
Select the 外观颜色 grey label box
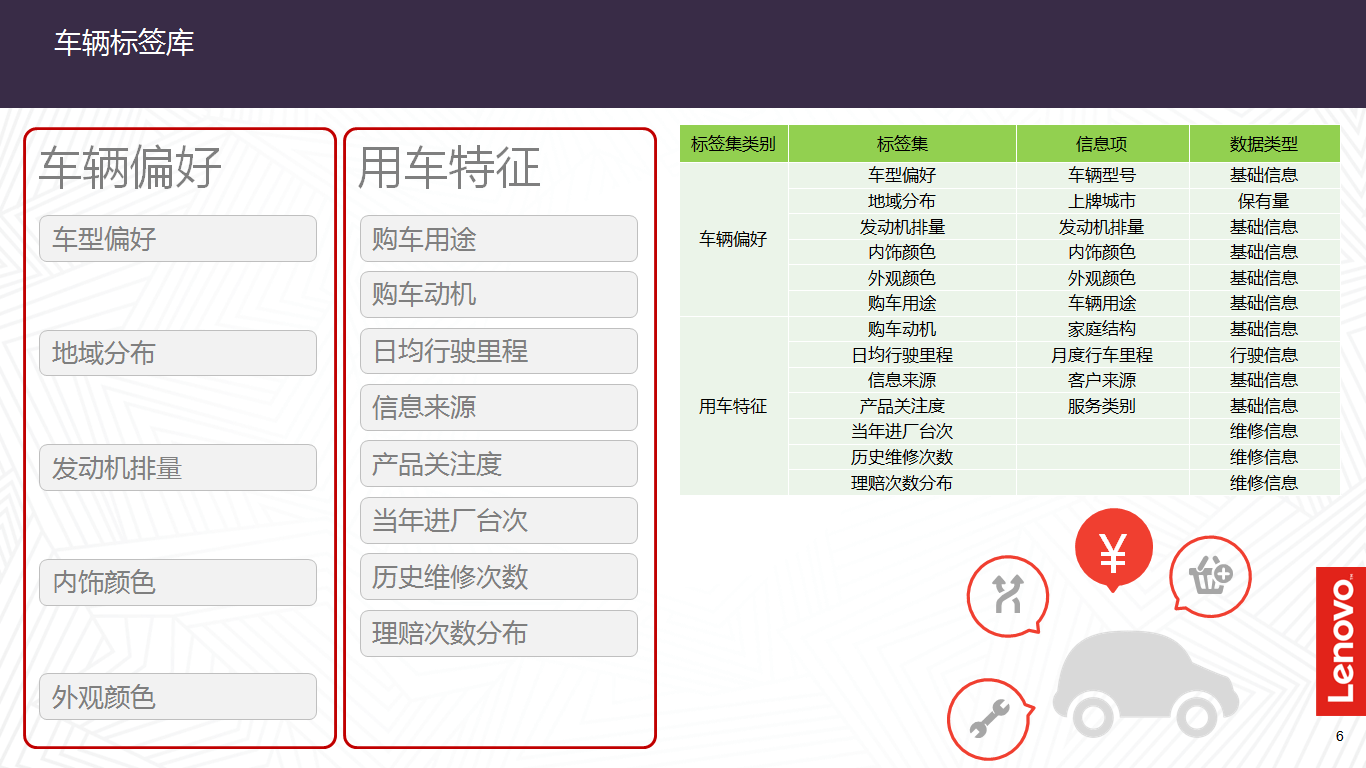point(178,697)
